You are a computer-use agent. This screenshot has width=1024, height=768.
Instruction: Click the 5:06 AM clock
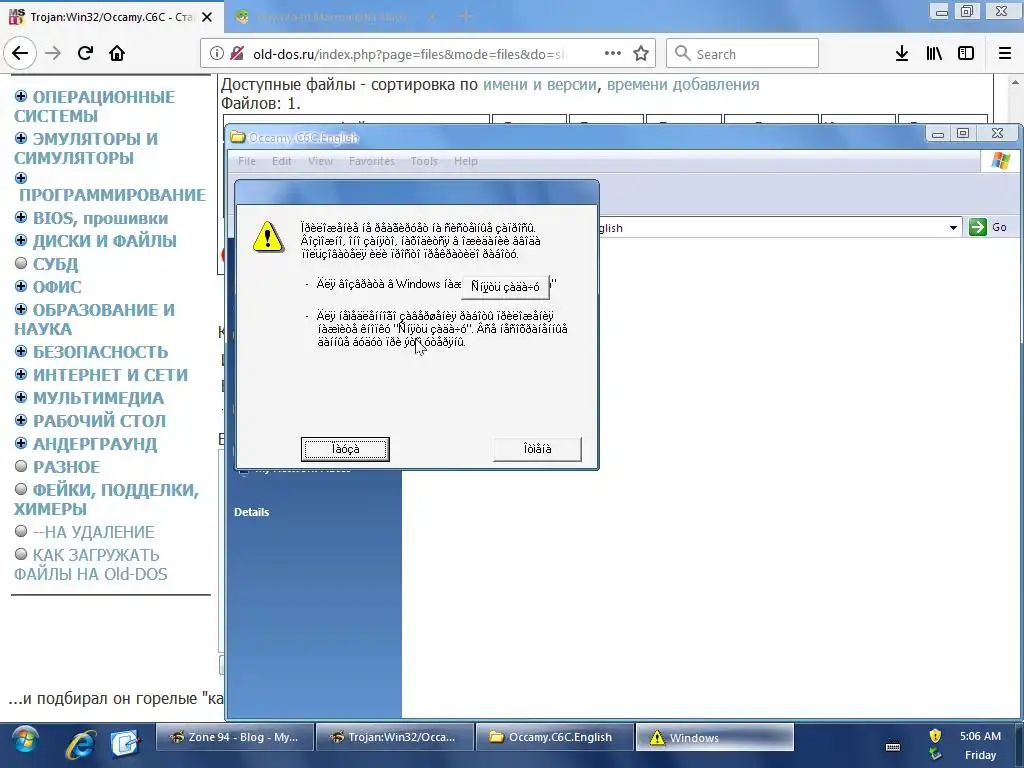tap(980, 736)
